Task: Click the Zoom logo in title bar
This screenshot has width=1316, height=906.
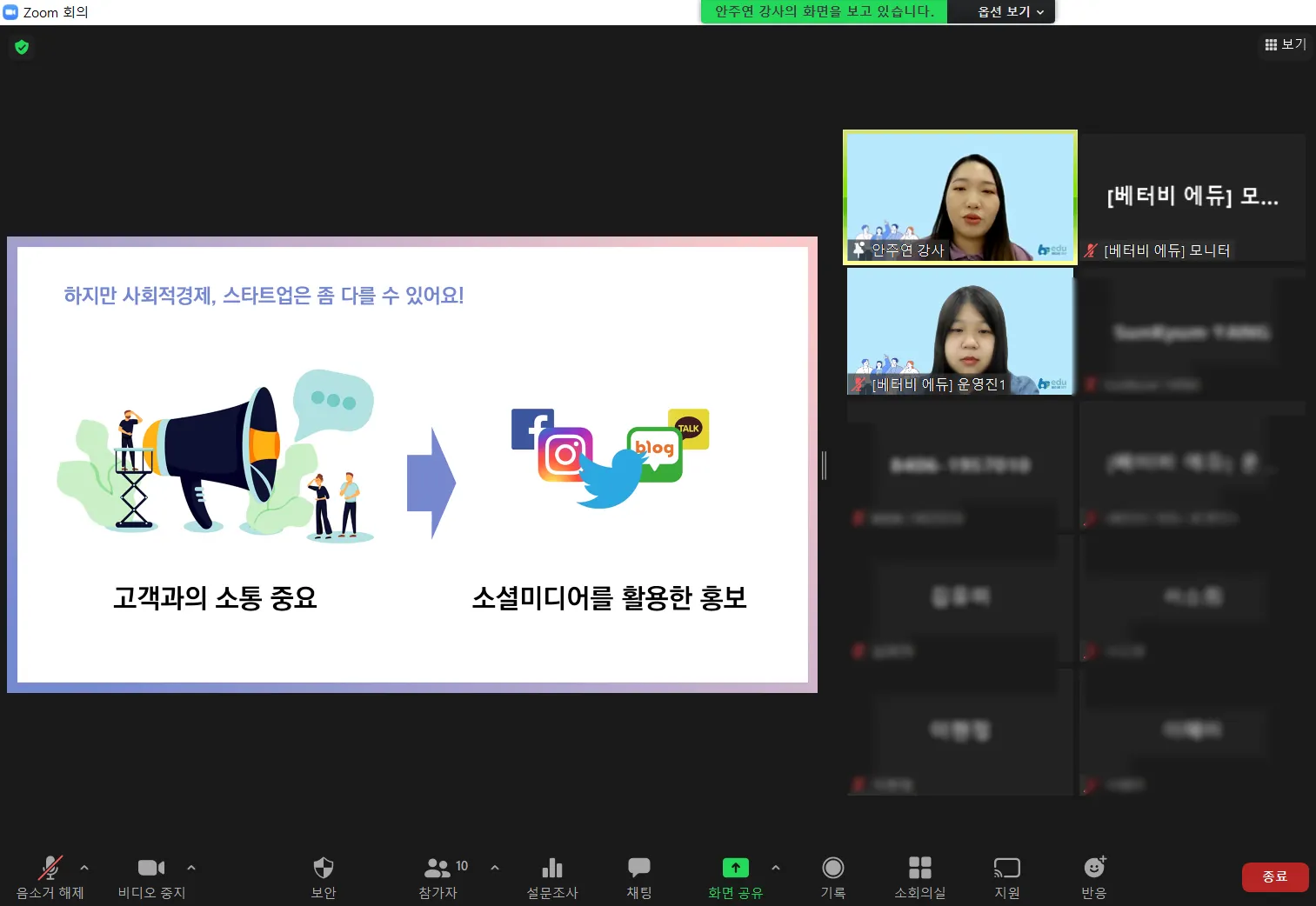Action: pos(11,12)
